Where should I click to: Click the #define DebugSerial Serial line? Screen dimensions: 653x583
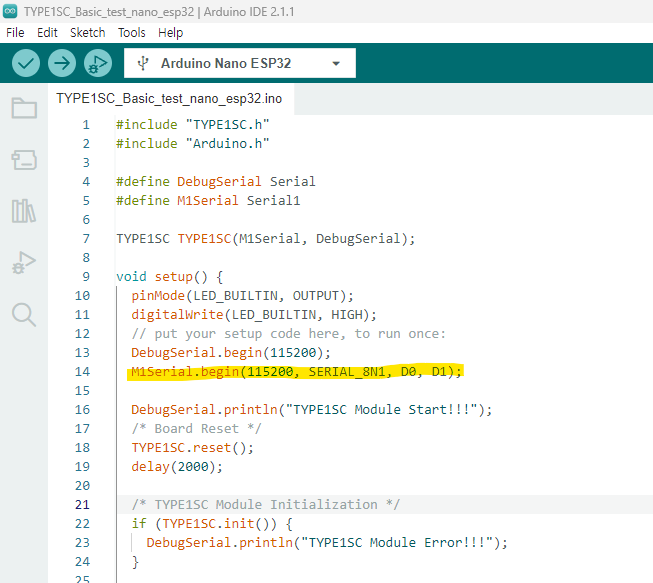click(216, 182)
